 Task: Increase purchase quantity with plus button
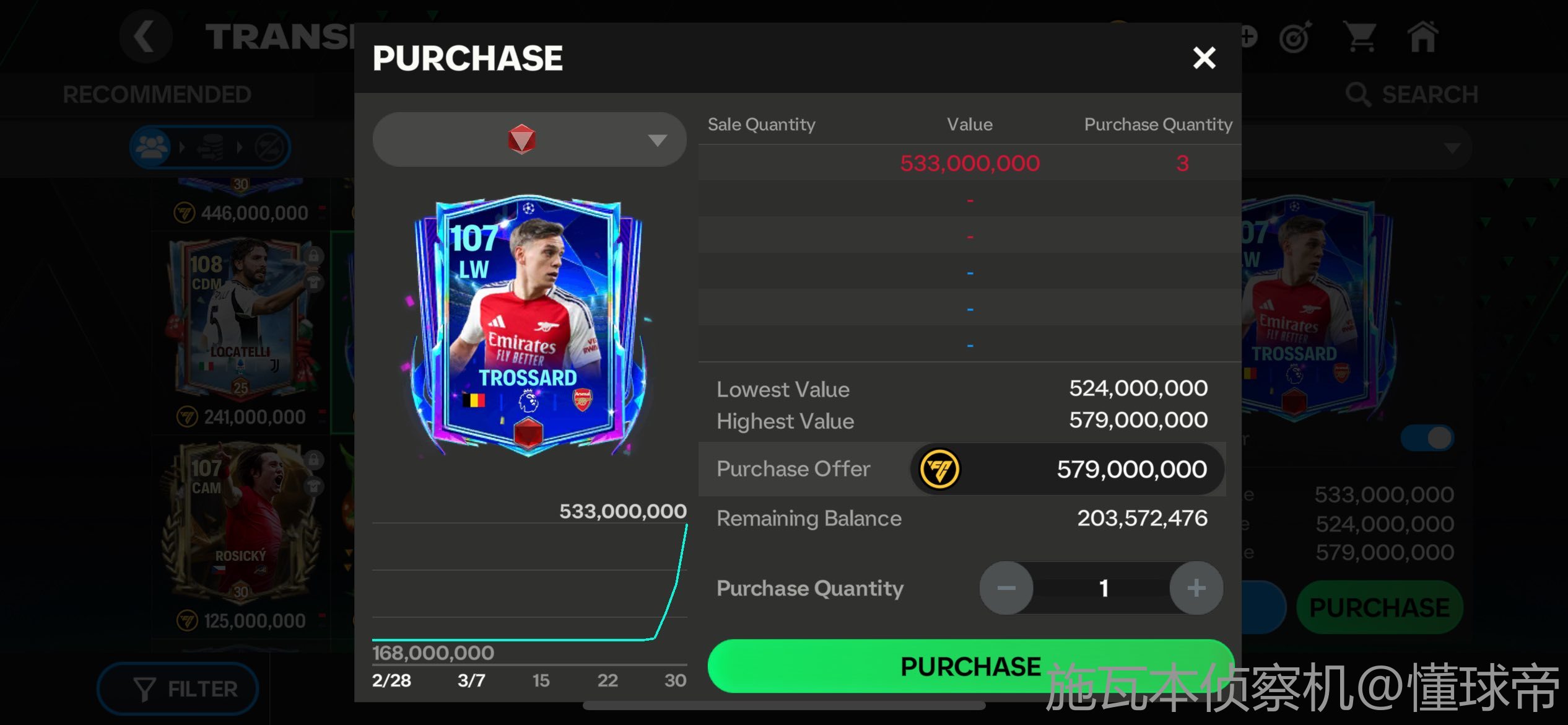pyautogui.click(x=1196, y=587)
